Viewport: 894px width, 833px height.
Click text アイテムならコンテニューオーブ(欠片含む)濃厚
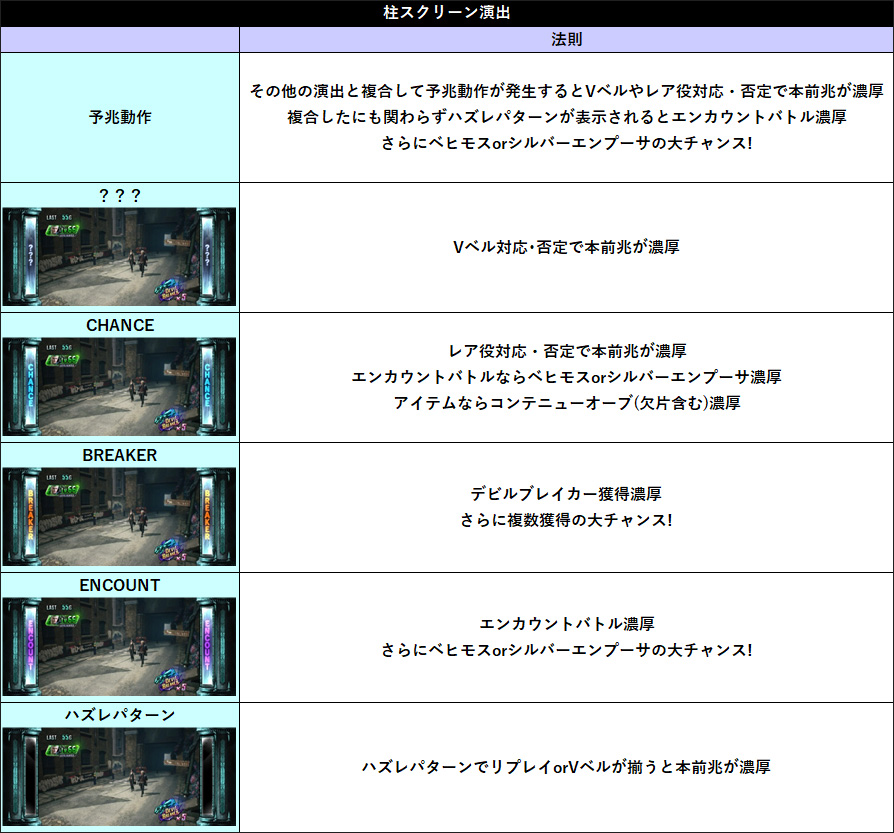click(x=567, y=403)
